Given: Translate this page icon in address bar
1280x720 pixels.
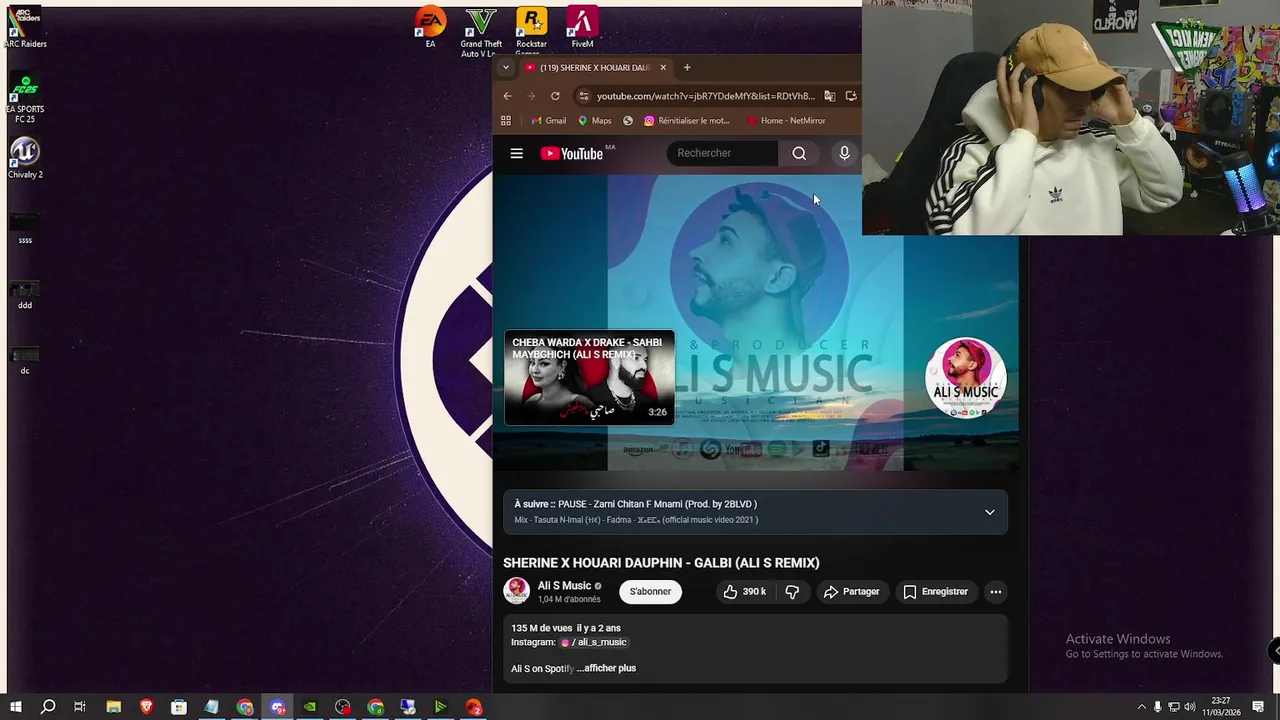Looking at the screenshot, I should point(829,96).
